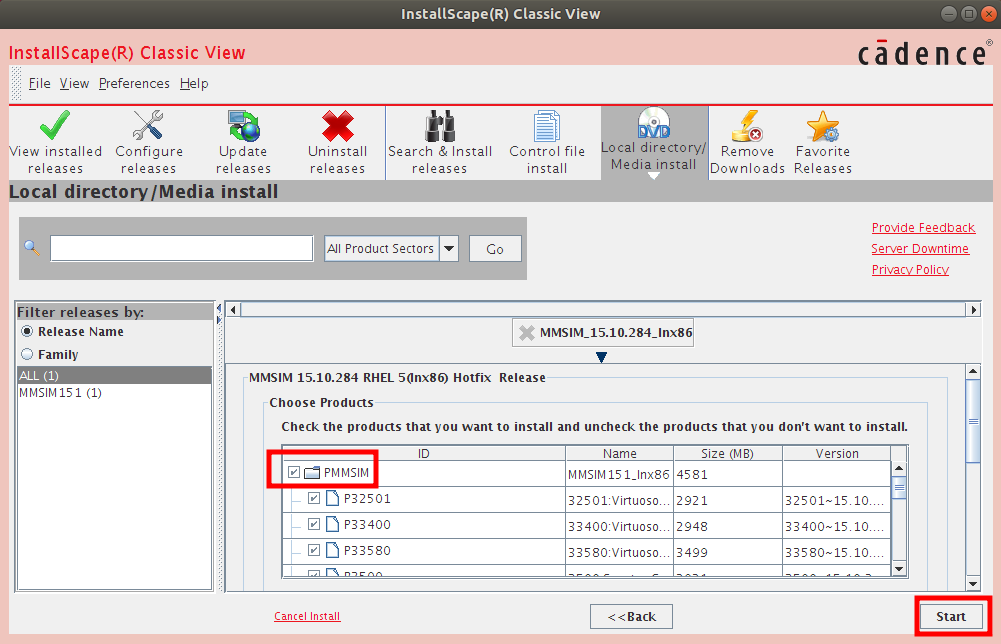Open the Help menu
Image resolution: width=1001 pixels, height=644 pixels.
[x=194, y=84]
